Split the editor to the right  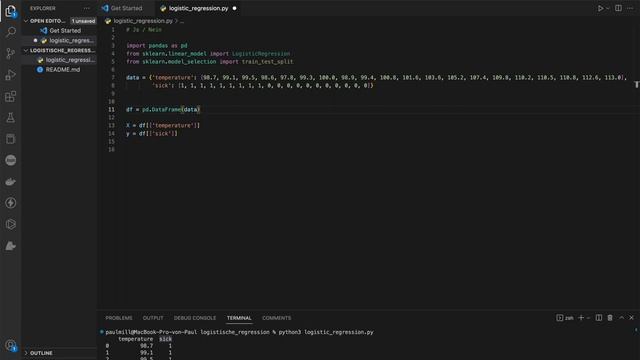(x=618, y=8)
